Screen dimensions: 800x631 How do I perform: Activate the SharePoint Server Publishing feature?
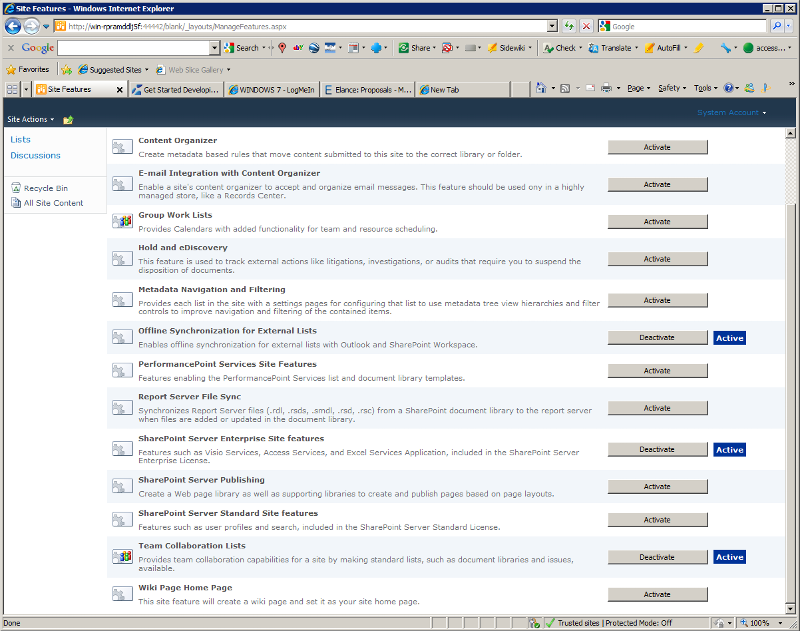coord(657,487)
